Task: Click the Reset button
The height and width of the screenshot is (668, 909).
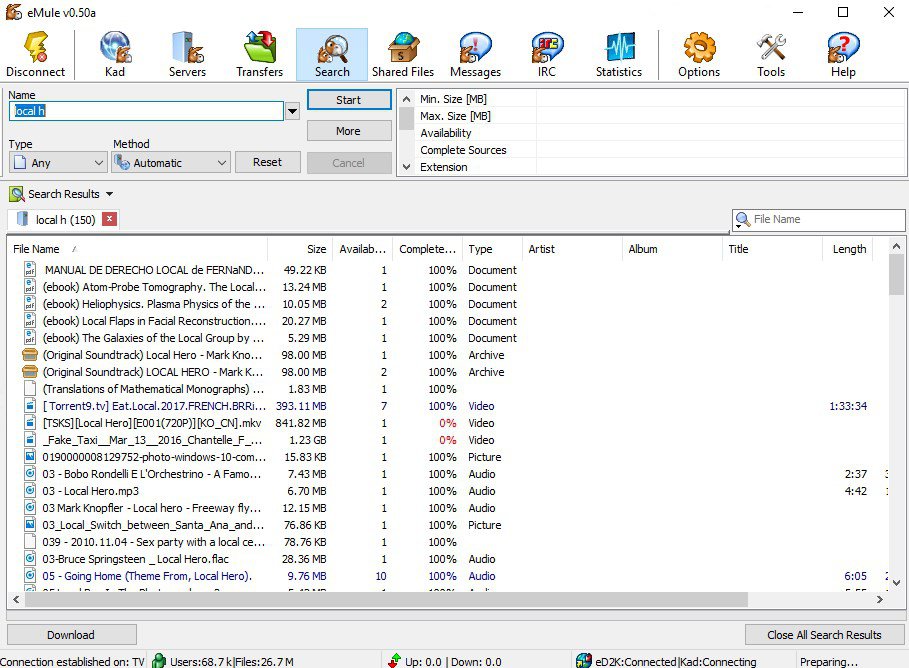Action: click(268, 162)
